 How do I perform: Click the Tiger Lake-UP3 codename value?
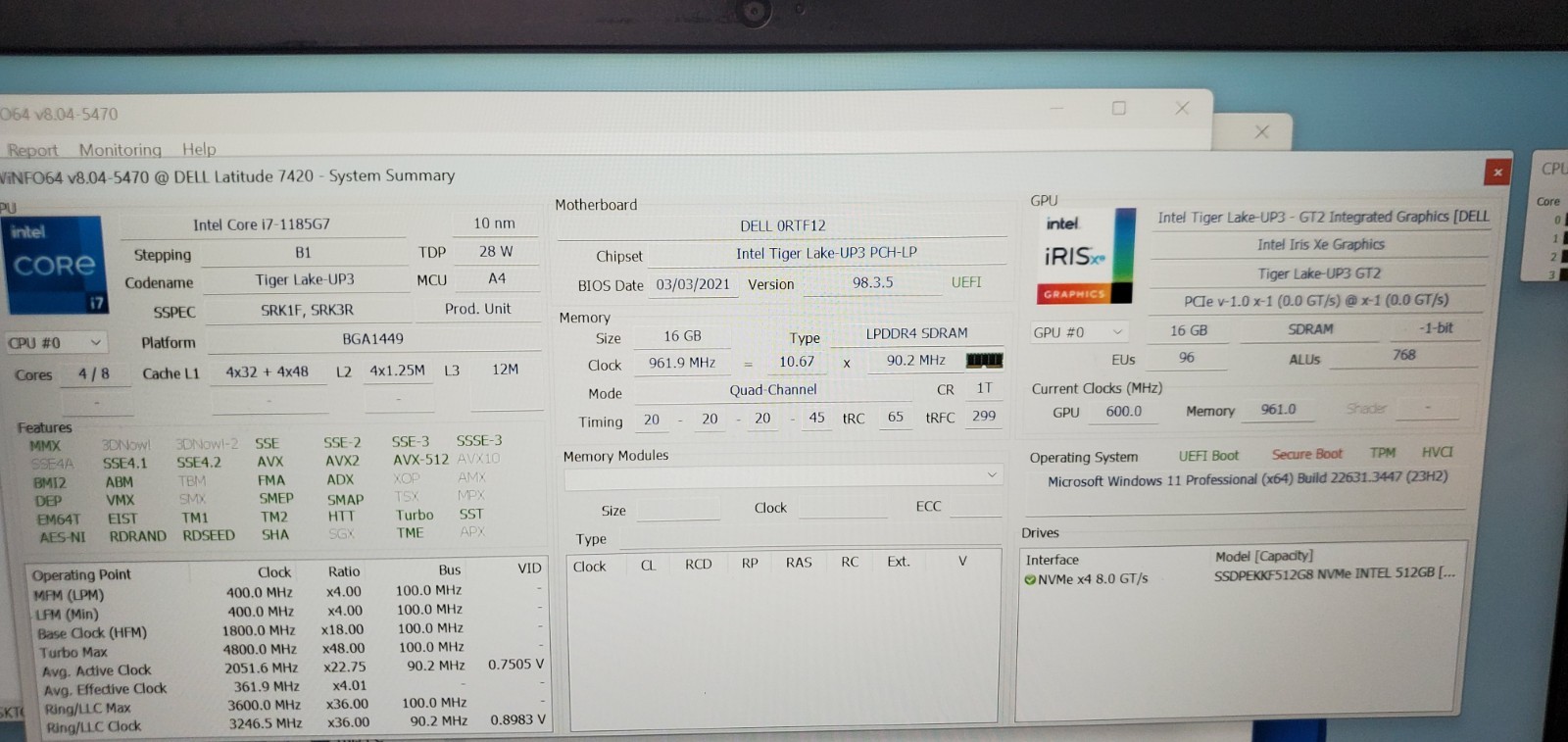(305, 279)
